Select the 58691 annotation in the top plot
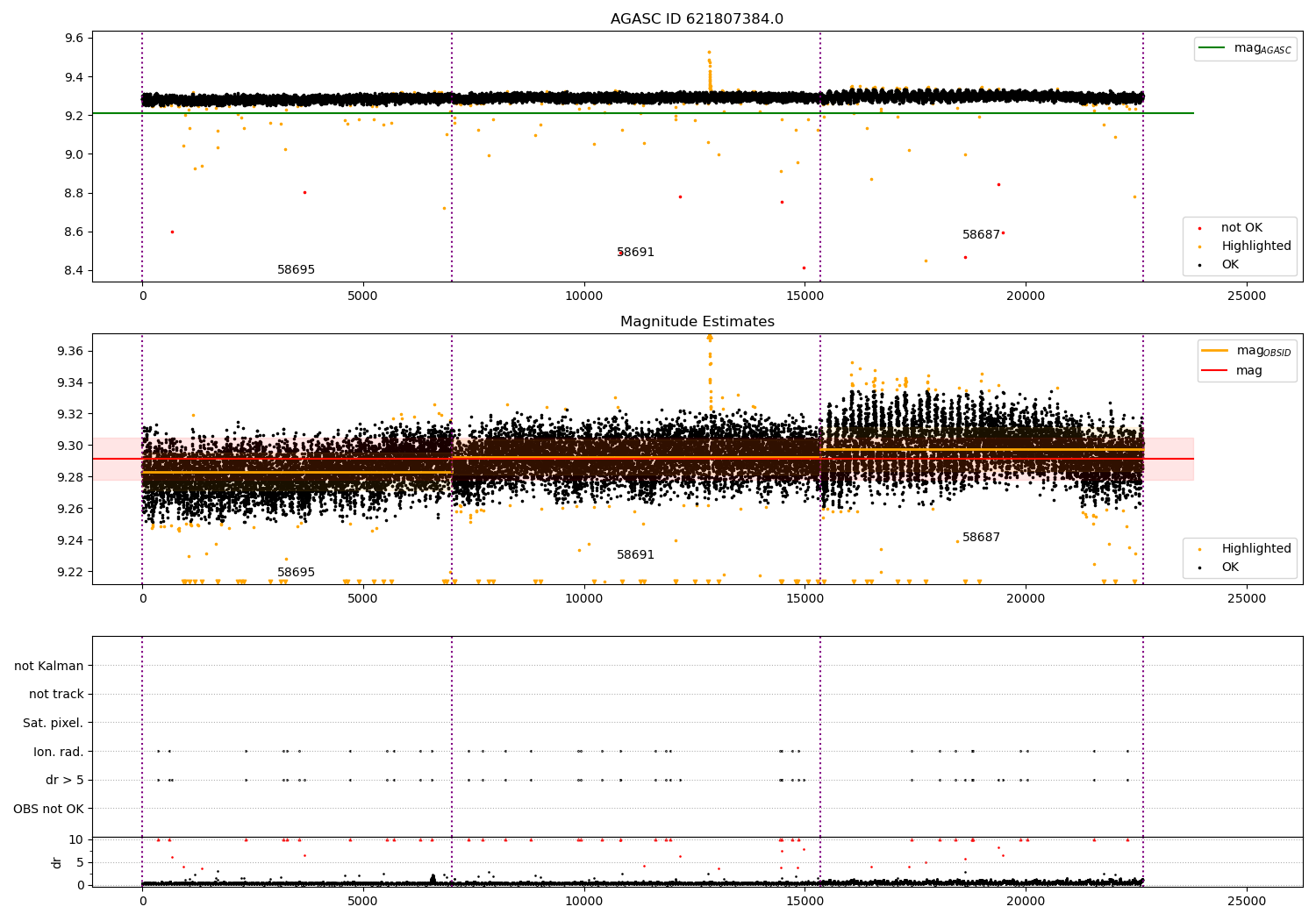 [x=635, y=253]
